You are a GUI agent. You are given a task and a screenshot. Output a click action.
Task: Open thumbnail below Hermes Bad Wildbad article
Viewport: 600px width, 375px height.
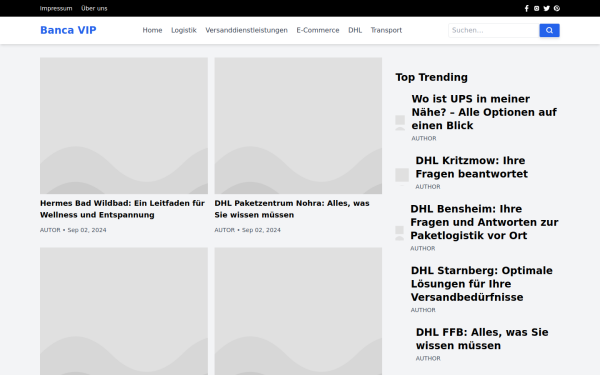pyautogui.click(x=124, y=311)
